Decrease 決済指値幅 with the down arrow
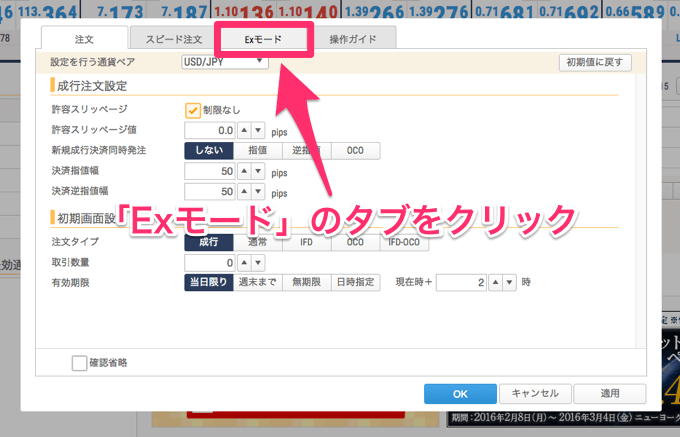The width and height of the screenshot is (680, 437). pos(258,171)
